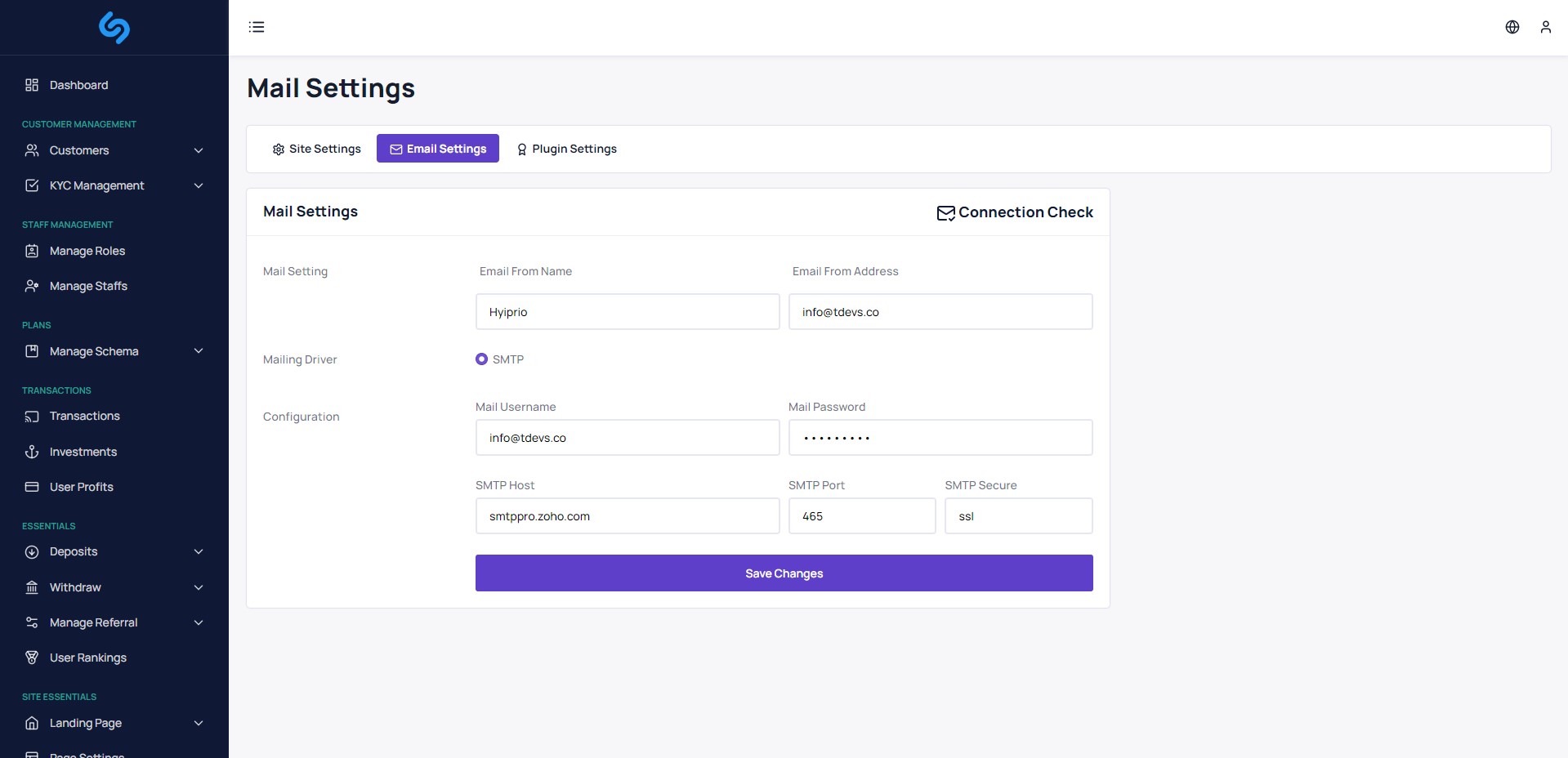Click the Dashboard grid icon
The height and width of the screenshot is (758, 1568).
coord(32,85)
